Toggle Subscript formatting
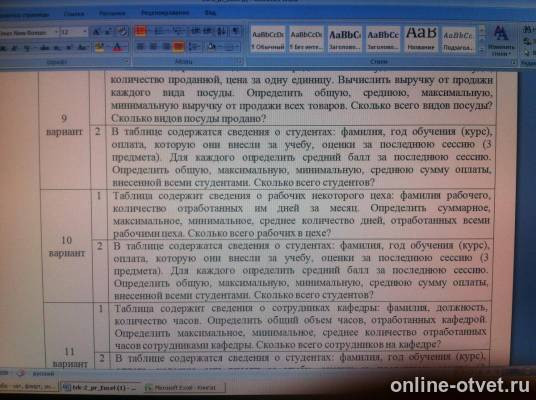Image resolution: width=536 pixels, height=400 pixels. tap(57, 48)
